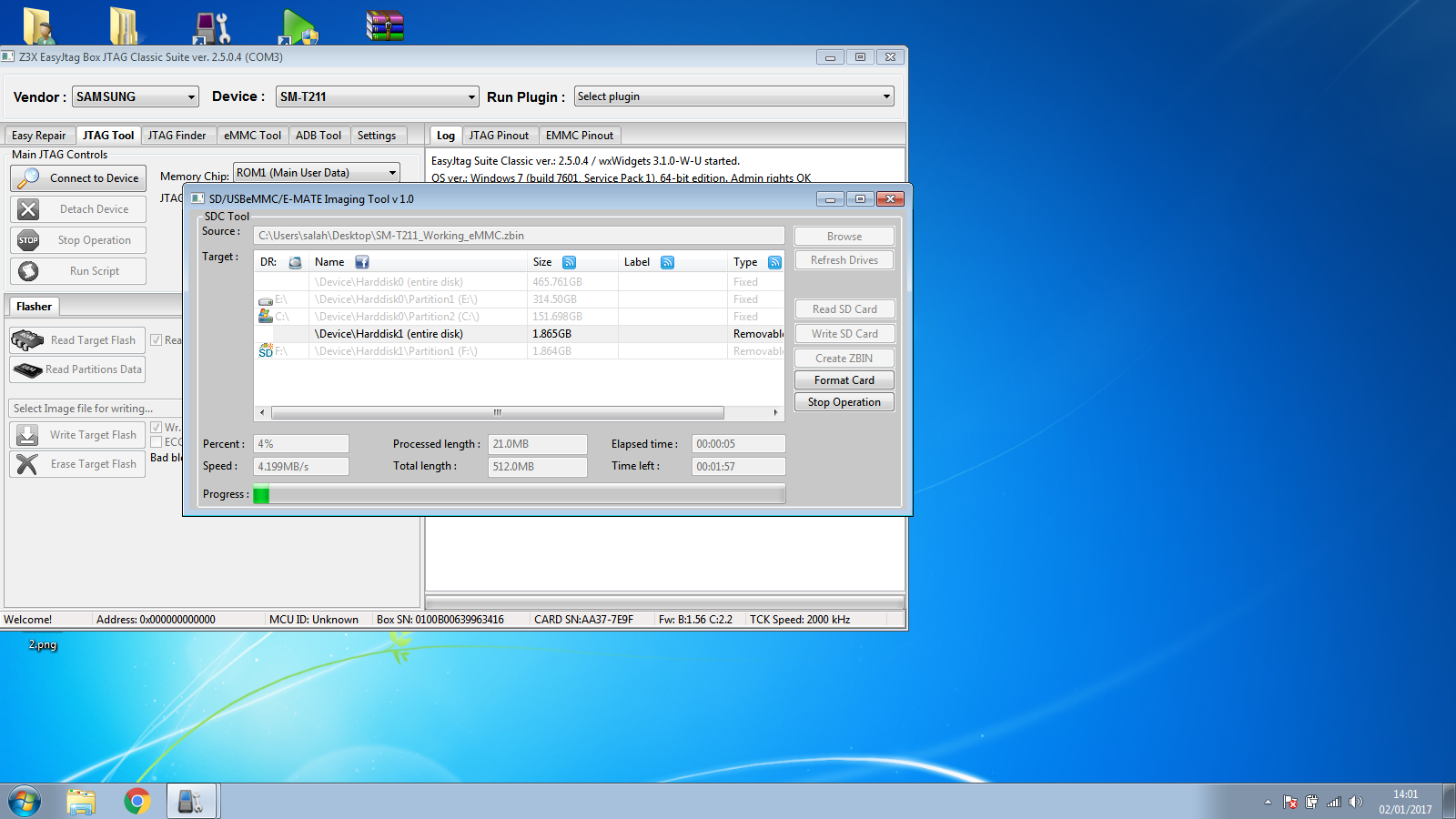Click the Time left field showing 00:01:57
Viewport: 1456px width, 819px height.
click(739, 466)
